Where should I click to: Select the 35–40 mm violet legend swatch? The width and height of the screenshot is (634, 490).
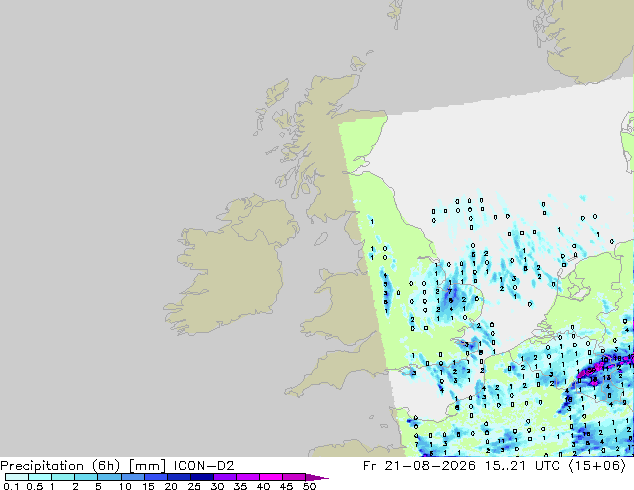248,477
